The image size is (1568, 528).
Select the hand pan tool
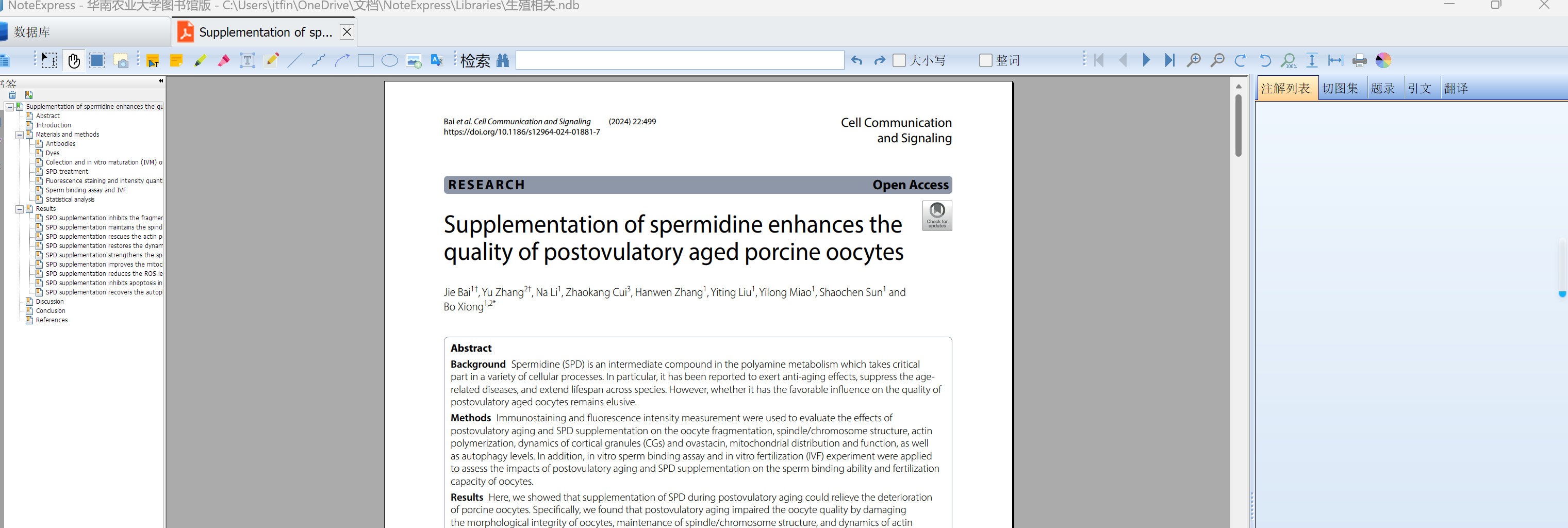pyautogui.click(x=74, y=60)
